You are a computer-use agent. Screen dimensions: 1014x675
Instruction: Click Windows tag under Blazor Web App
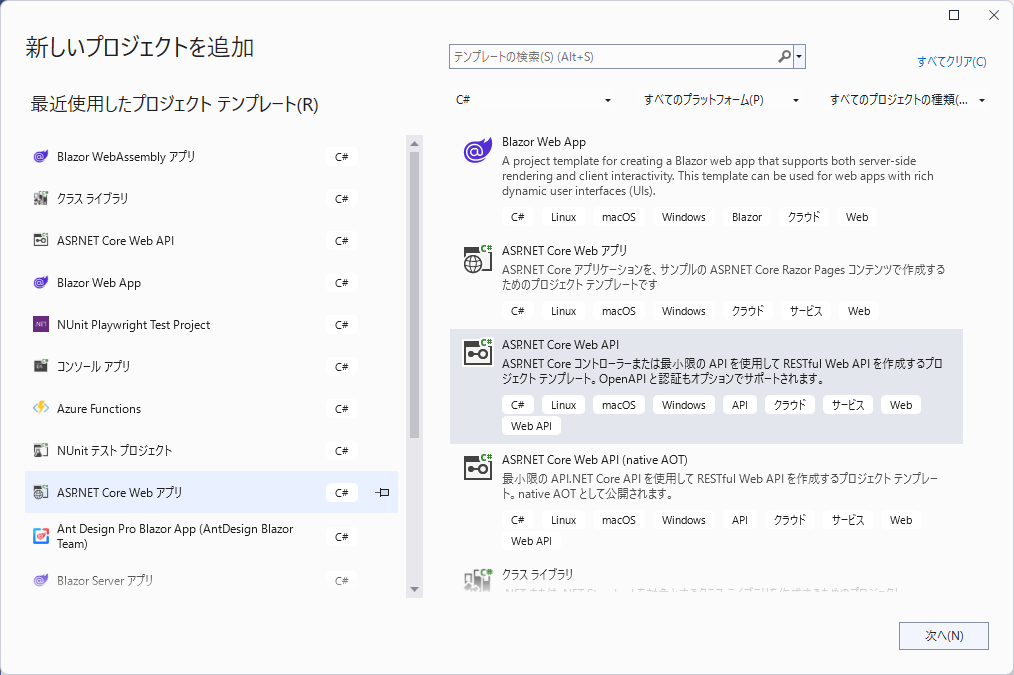point(684,217)
